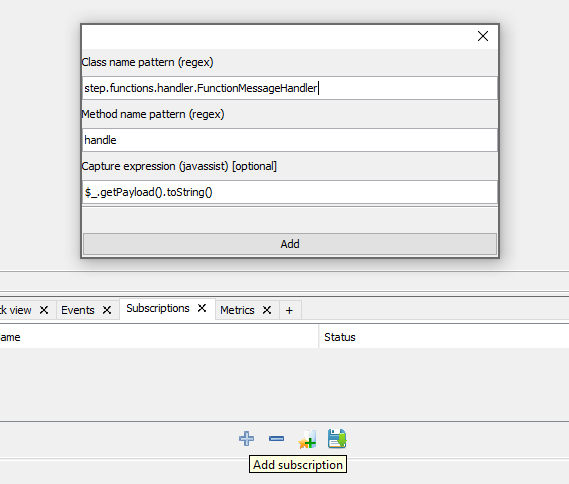This screenshot has height=484, width=569.
Task: Close the Events tab
Action: (x=107, y=310)
